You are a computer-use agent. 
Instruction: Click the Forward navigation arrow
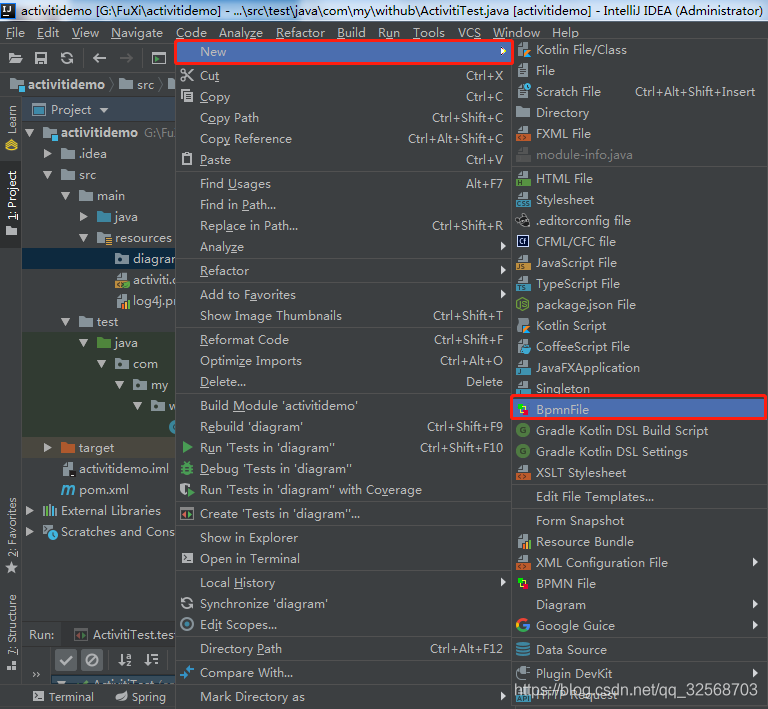tap(126, 59)
